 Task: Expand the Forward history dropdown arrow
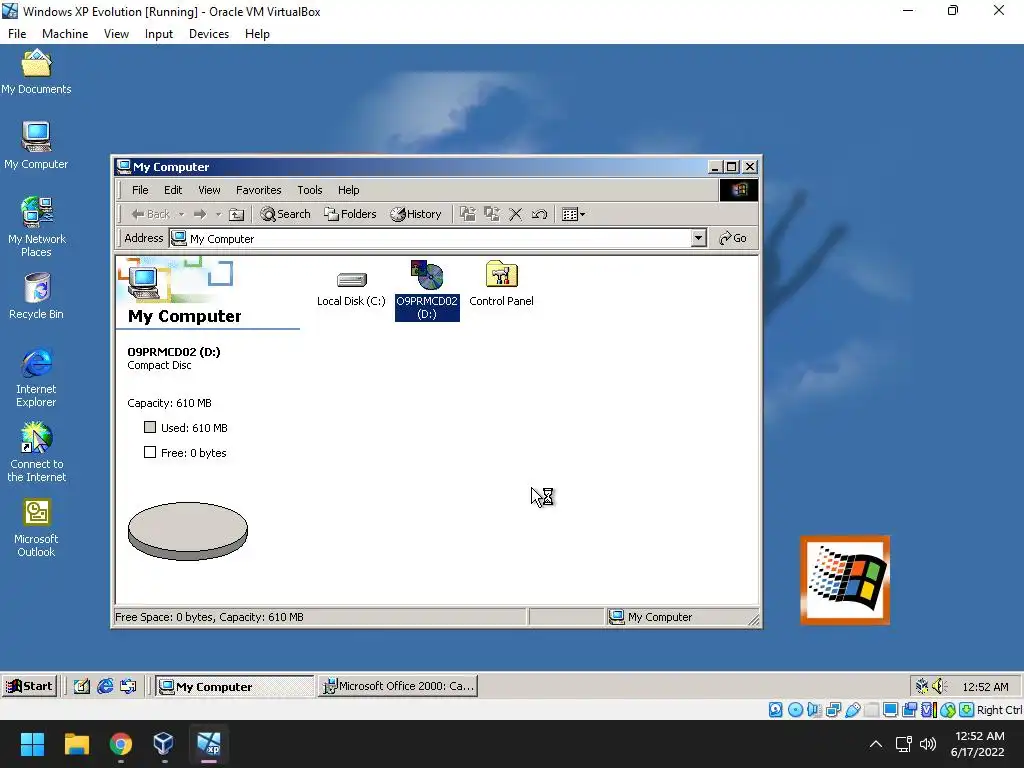coord(218,214)
